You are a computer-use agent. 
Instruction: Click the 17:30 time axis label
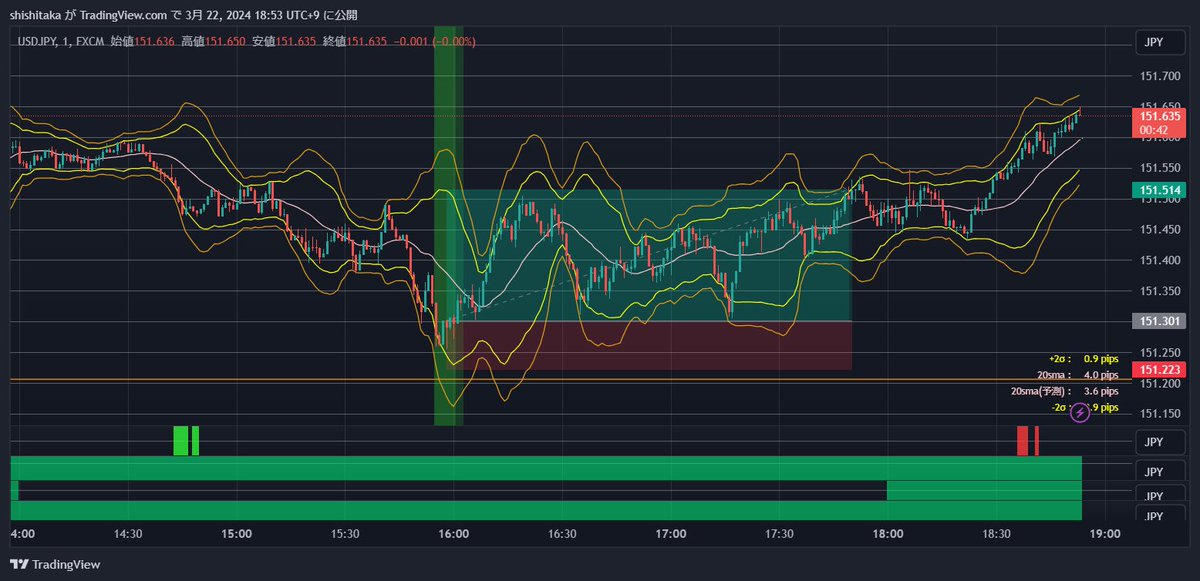(779, 534)
